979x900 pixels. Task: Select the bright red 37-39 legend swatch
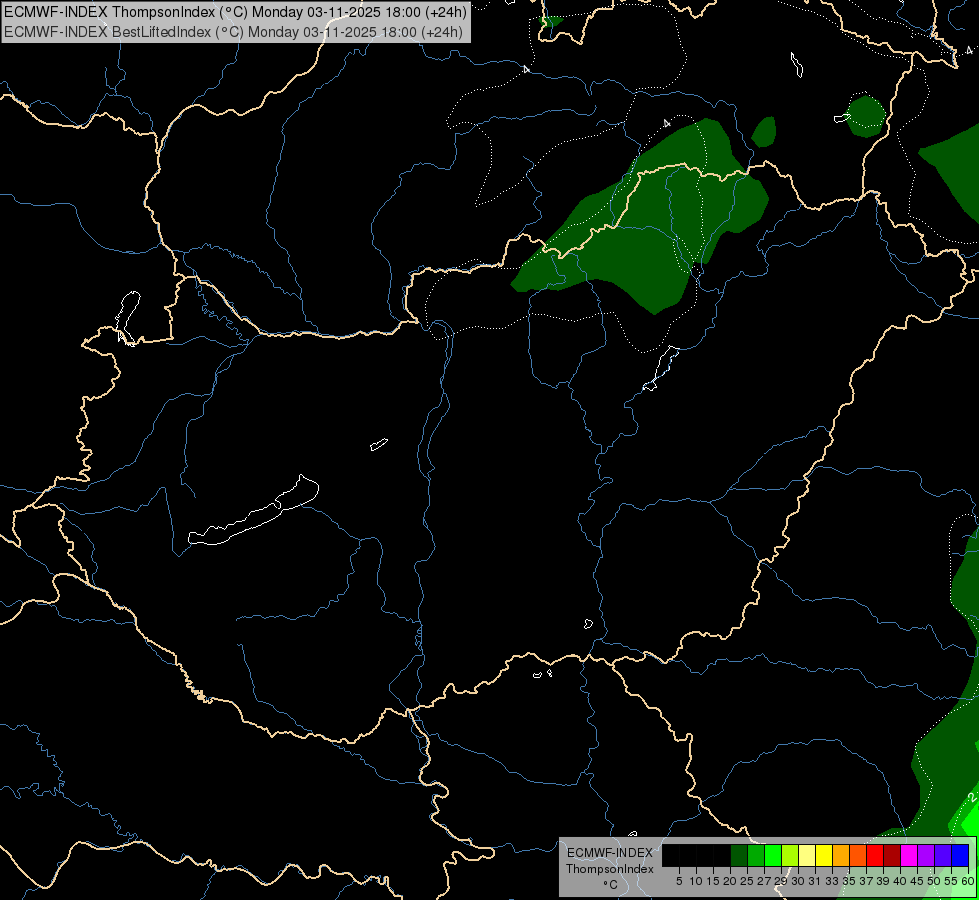(875, 855)
